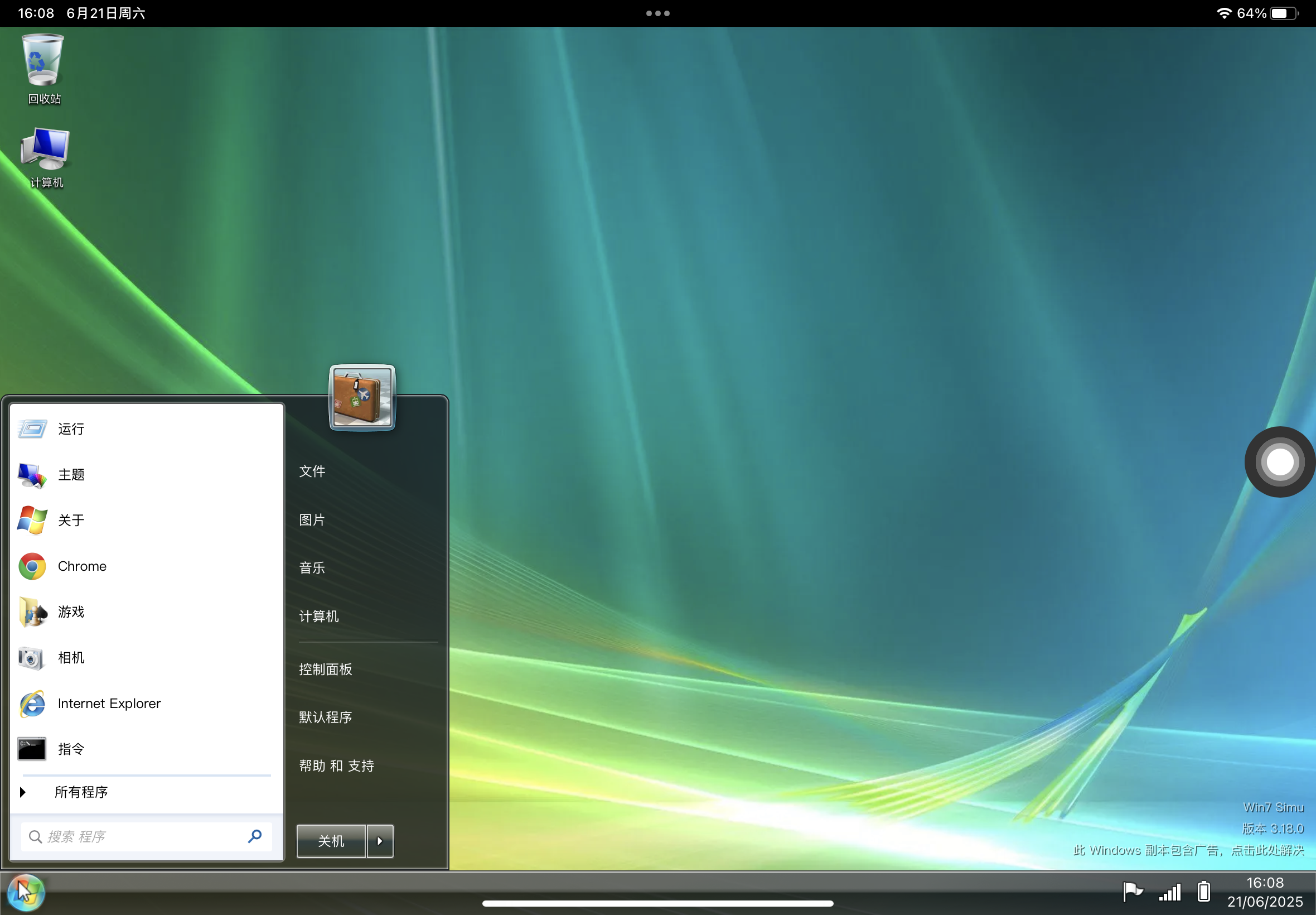Viewport: 1316px width, 915px height.
Task: Select the 指令 text label
Action: [x=71, y=749]
